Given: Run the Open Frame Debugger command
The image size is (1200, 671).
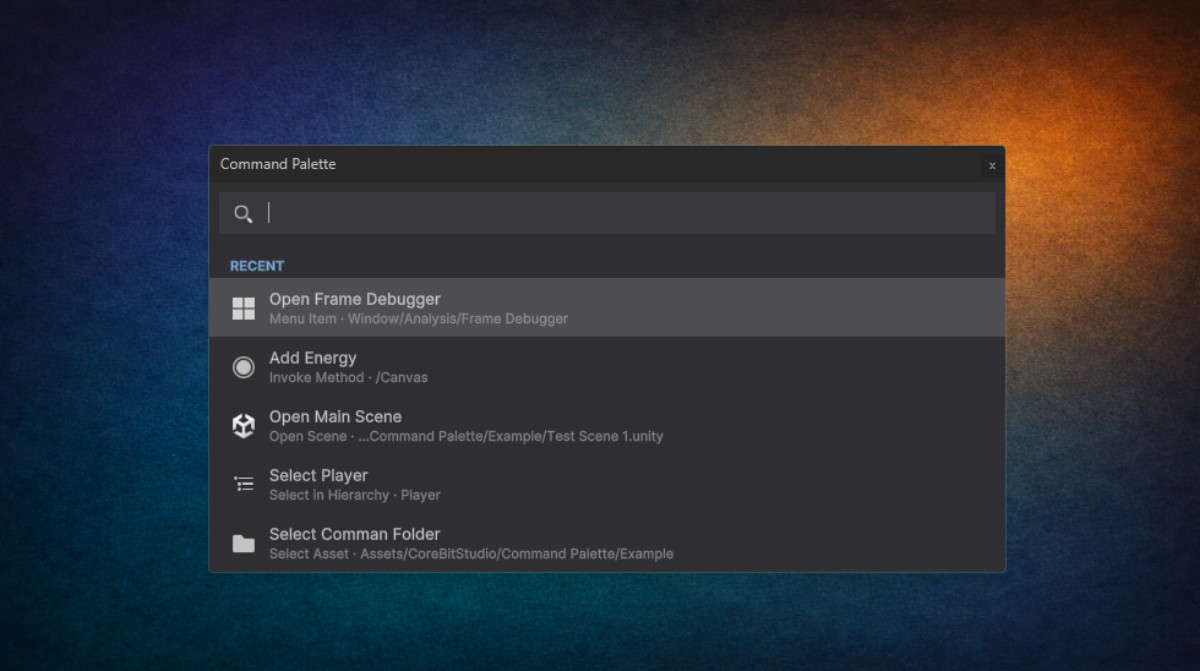Looking at the screenshot, I should coord(354,299).
